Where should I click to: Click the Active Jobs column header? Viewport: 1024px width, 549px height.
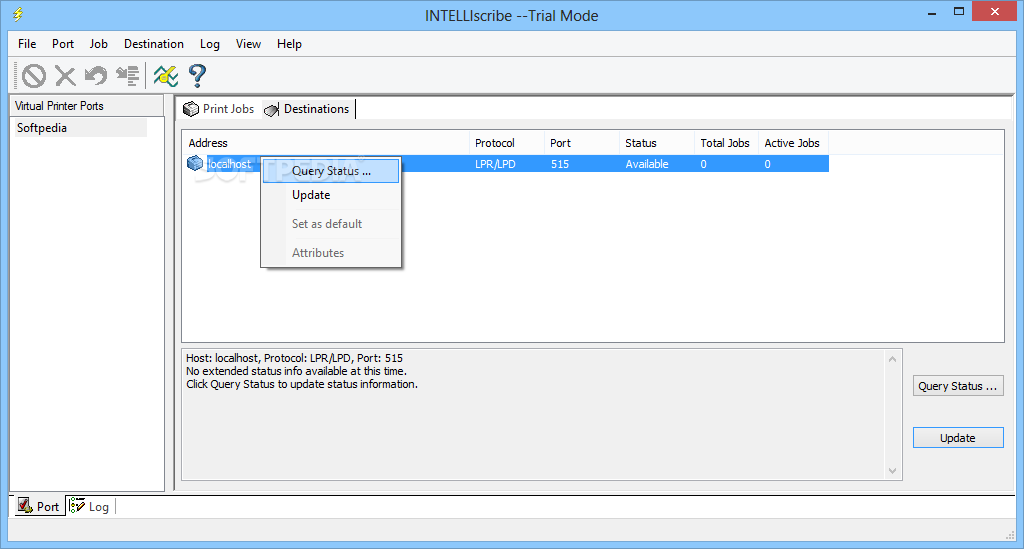[793, 143]
